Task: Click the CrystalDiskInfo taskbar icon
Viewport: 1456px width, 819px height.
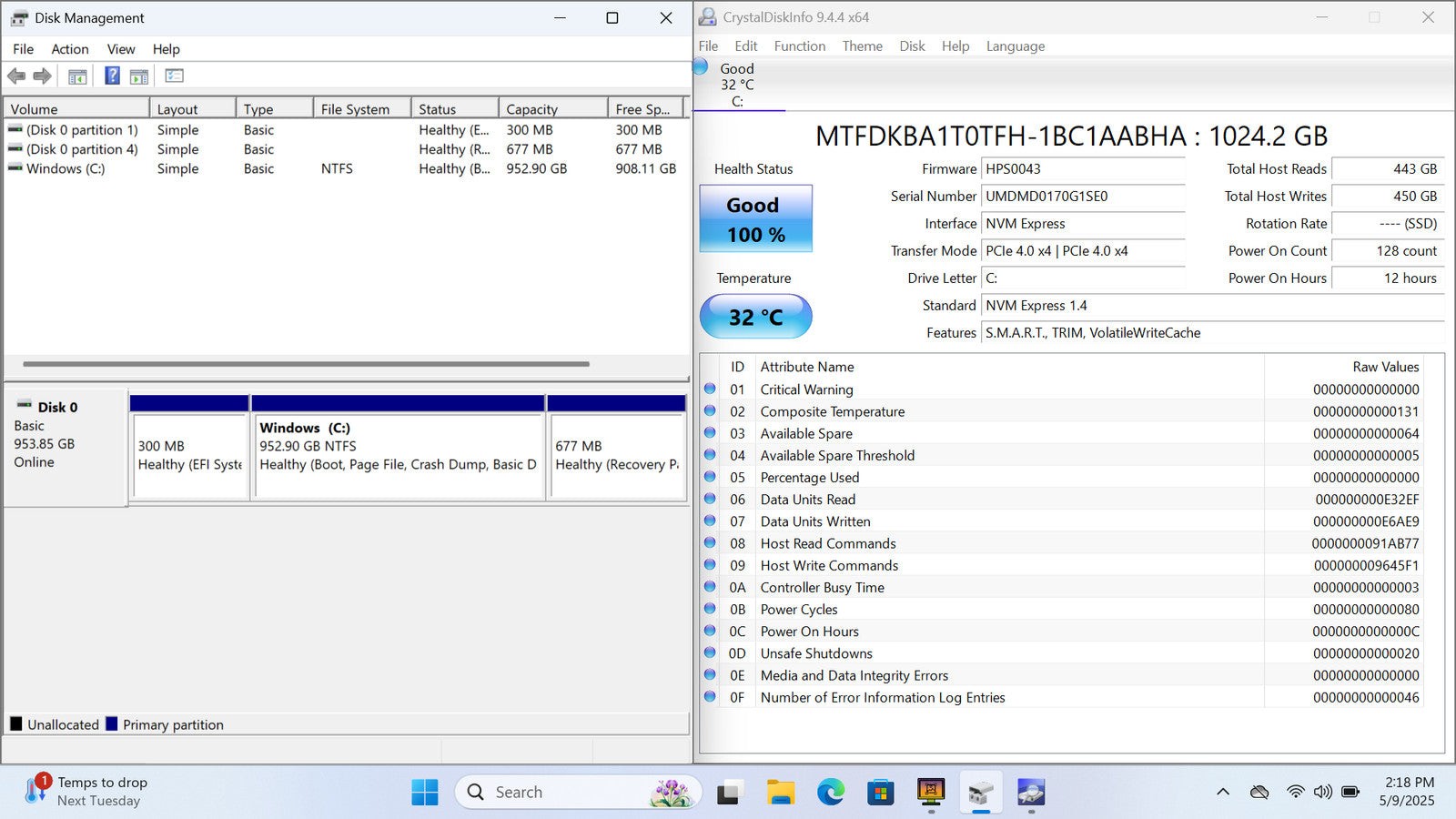Action: [x=1030, y=793]
